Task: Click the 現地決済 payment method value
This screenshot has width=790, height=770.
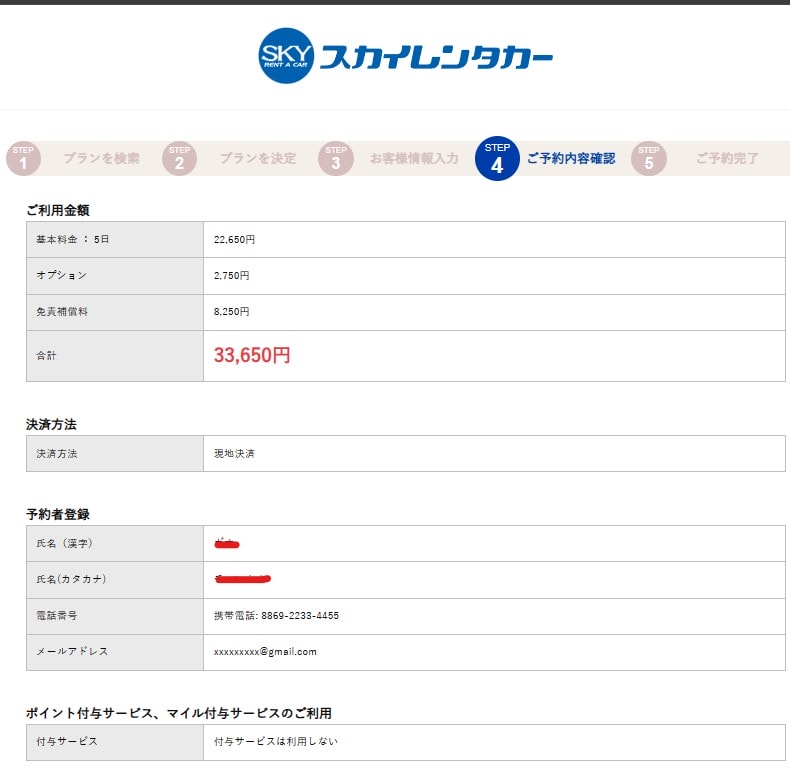Action: (x=234, y=453)
